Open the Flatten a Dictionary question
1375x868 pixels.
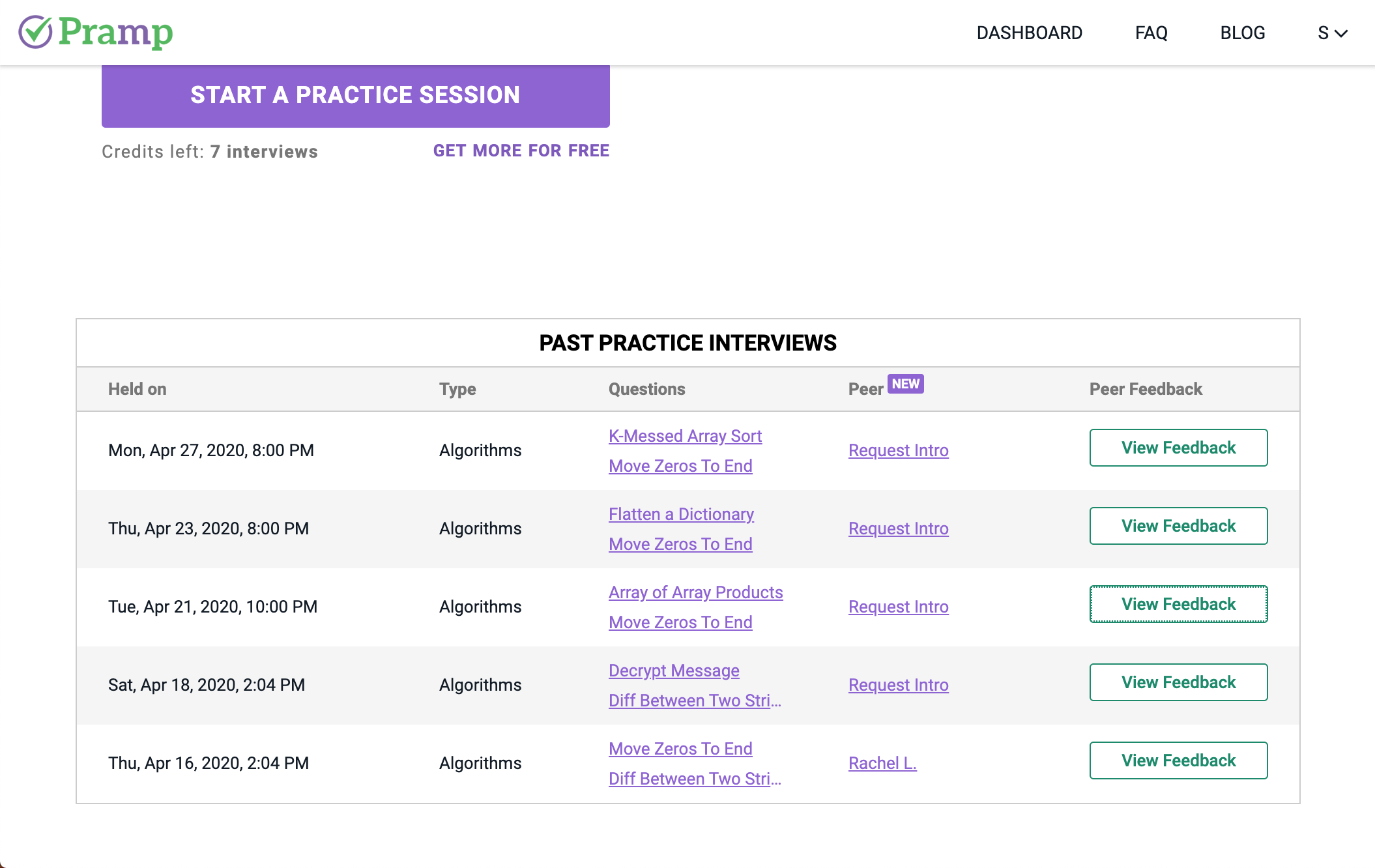tap(681, 514)
